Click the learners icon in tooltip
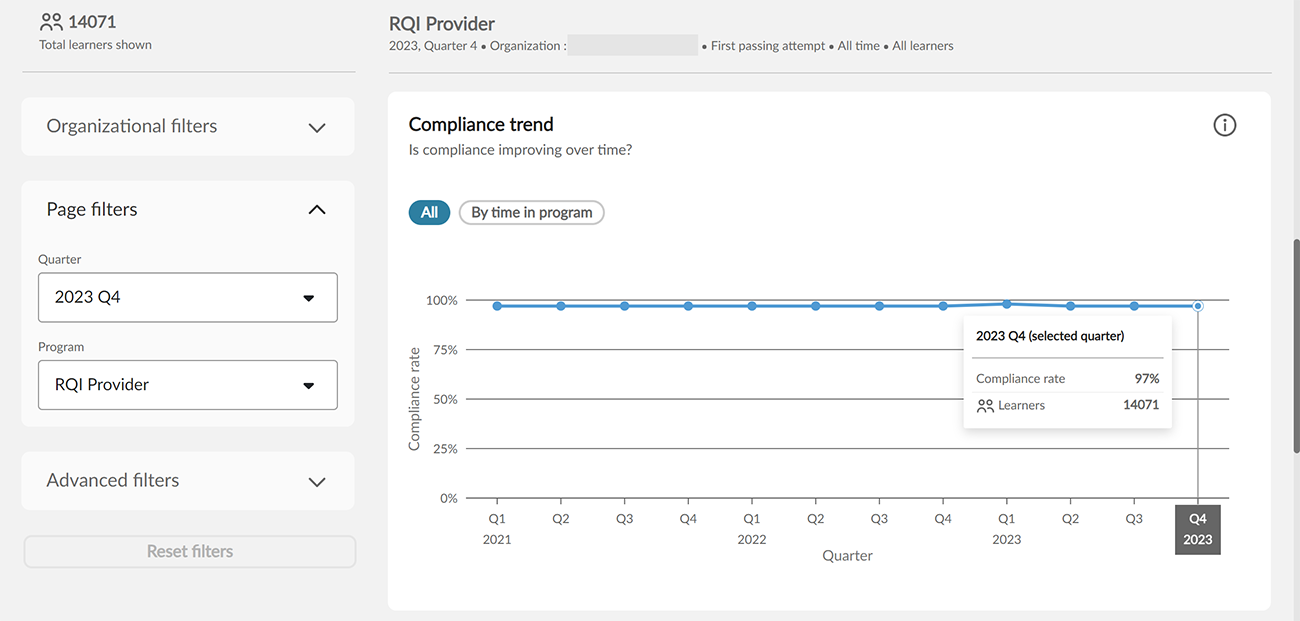The image size is (1300, 621). [985, 406]
